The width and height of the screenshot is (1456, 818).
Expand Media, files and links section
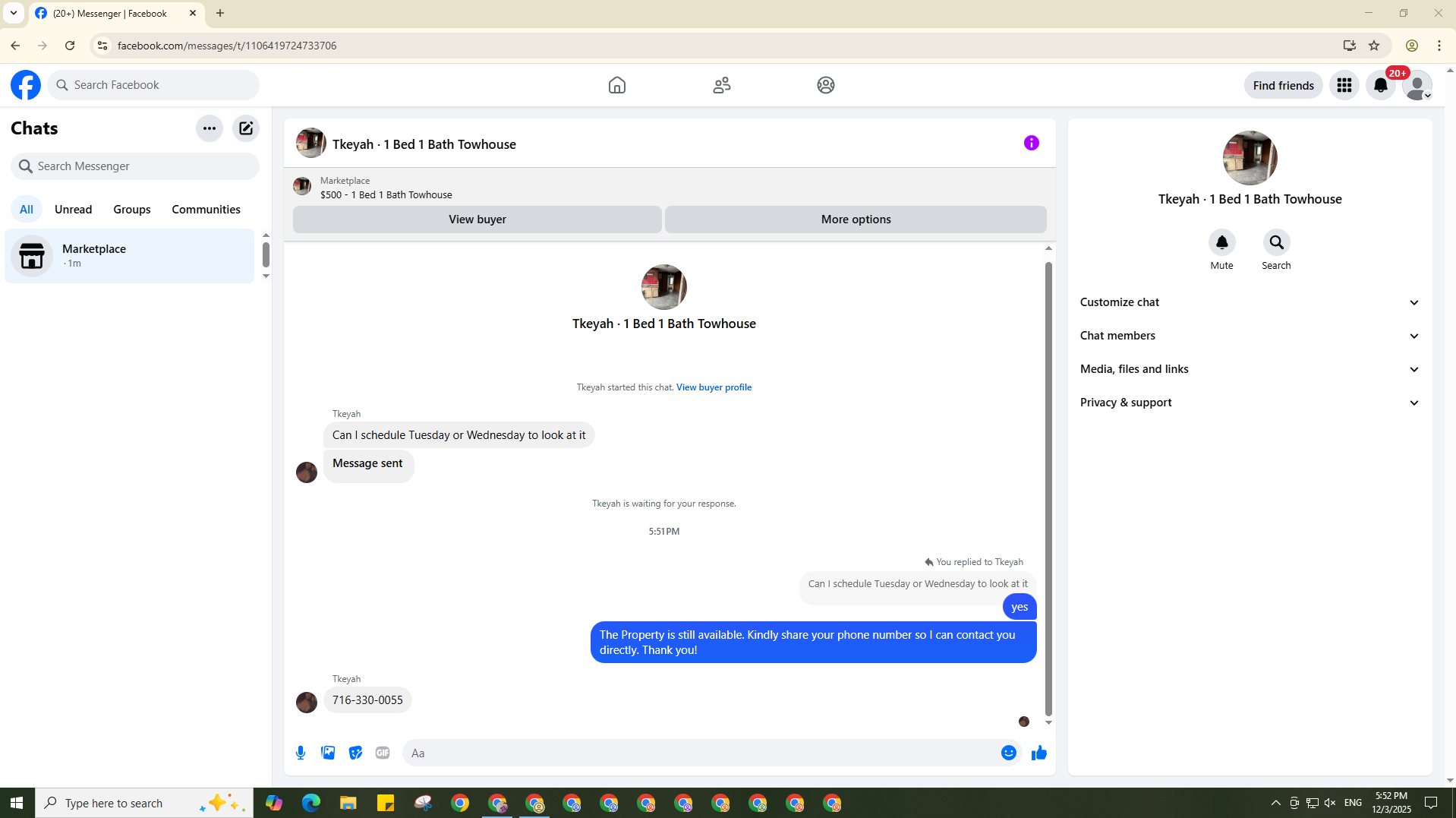click(1250, 369)
